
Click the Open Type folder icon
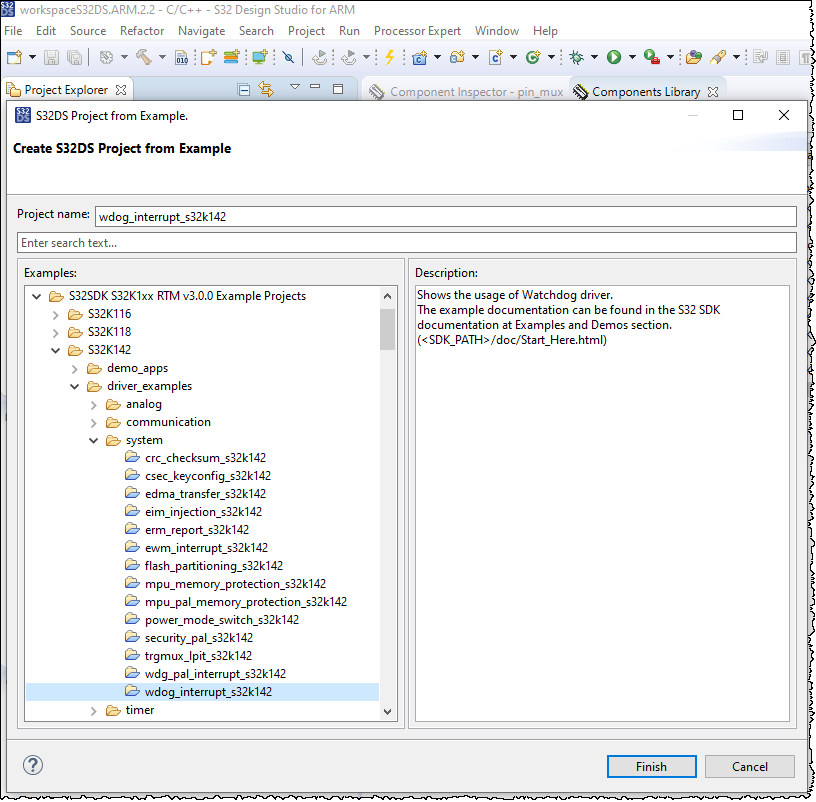pyautogui.click(x=693, y=57)
